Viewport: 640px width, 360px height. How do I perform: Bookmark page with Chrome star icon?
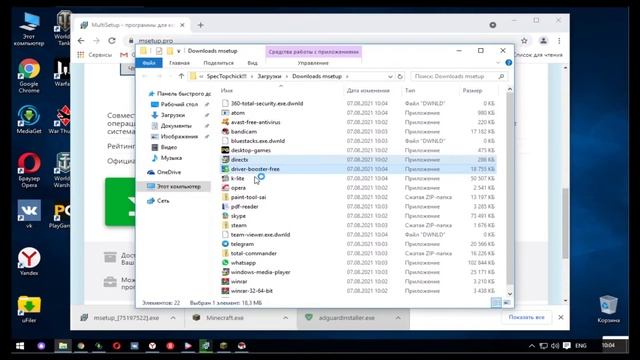[x=524, y=40]
